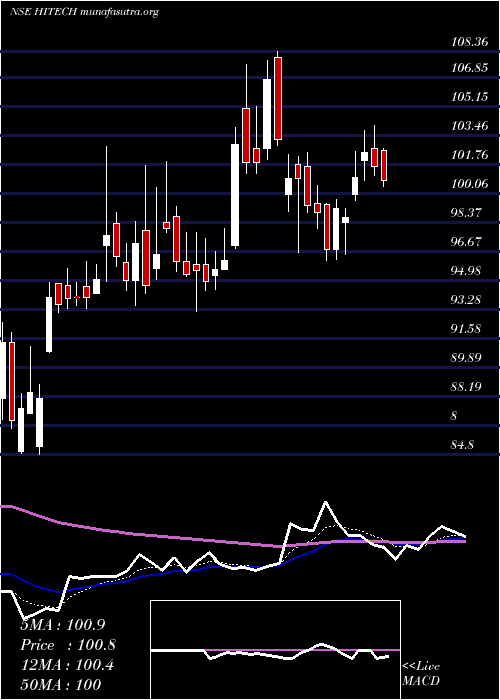Viewport: 500px width, 700px height.
Task: Select the 94.98 axis label
Action: tap(467, 271)
